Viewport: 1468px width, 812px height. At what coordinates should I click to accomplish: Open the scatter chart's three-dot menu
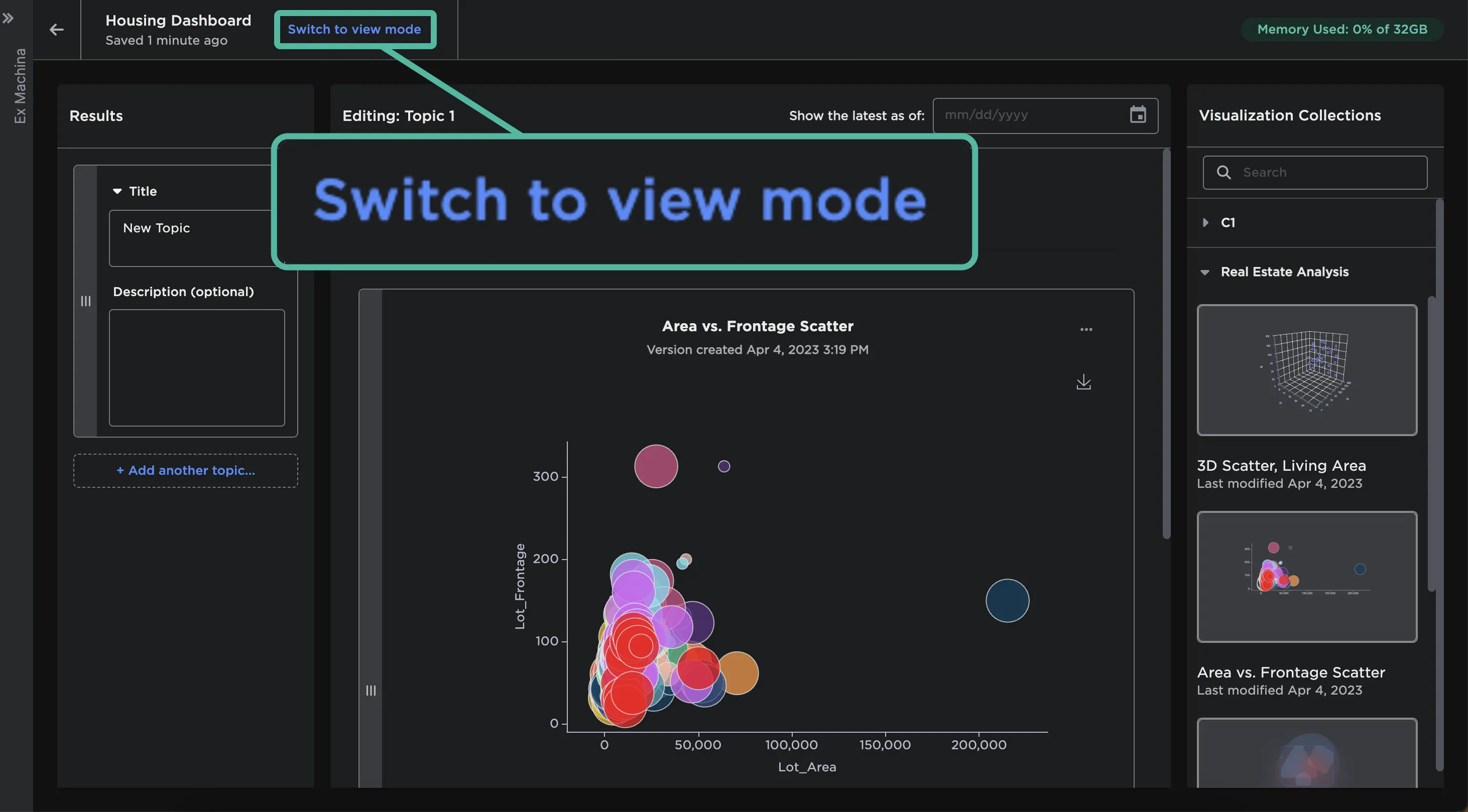[1086, 329]
